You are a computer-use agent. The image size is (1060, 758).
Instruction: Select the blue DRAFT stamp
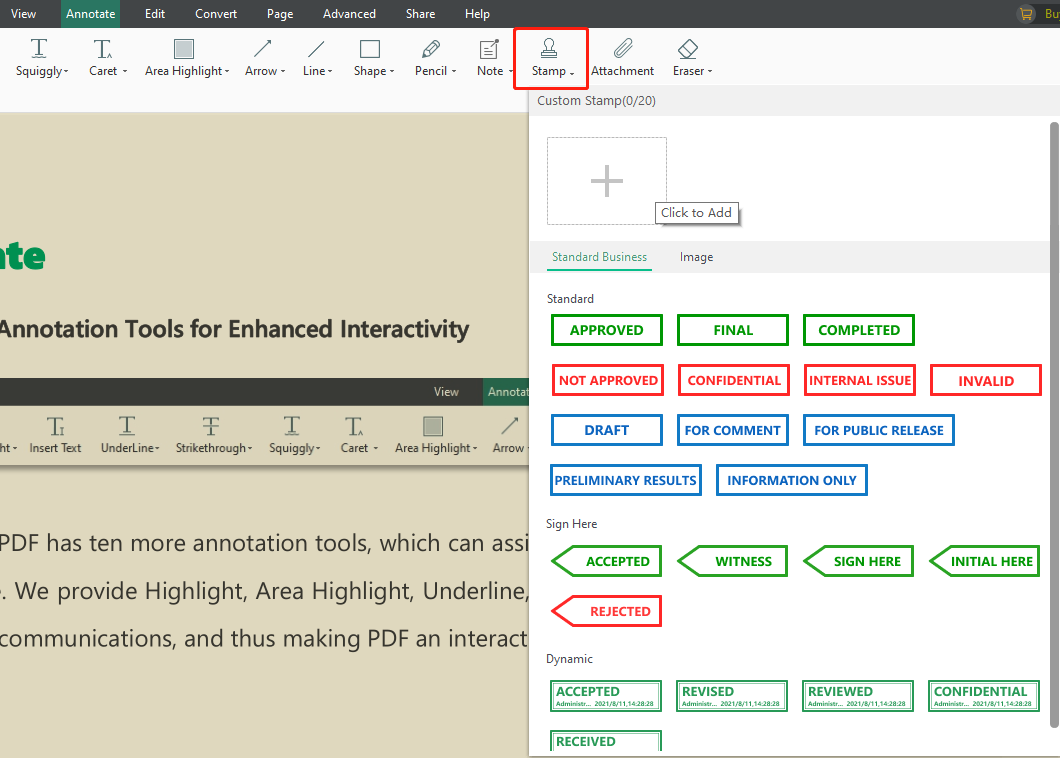[606, 430]
